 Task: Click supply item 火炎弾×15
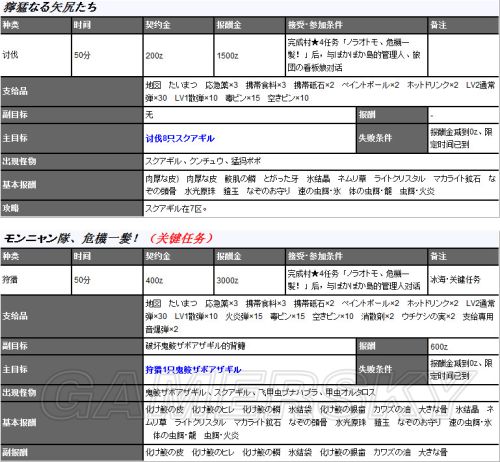(x=244, y=316)
